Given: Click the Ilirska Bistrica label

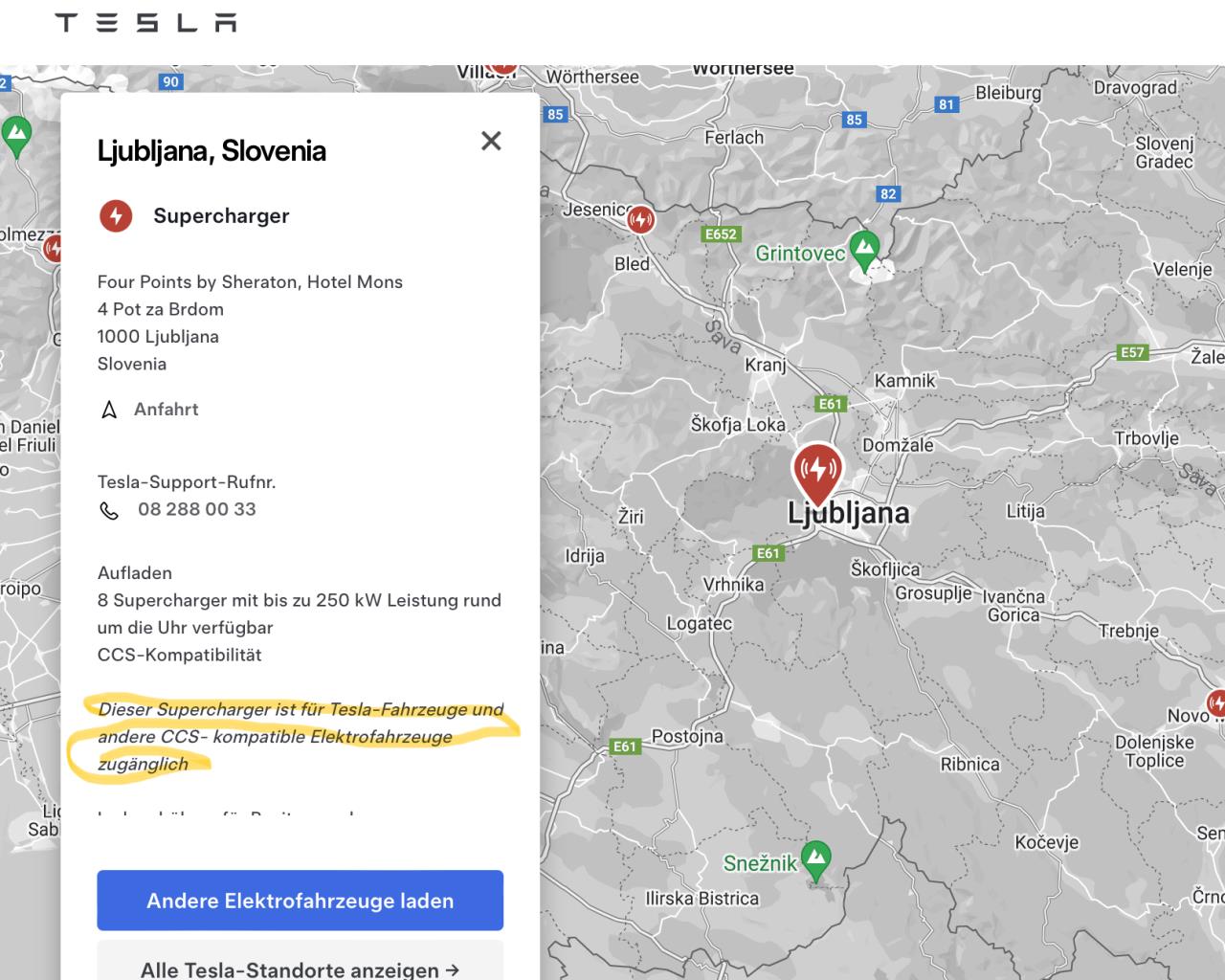Looking at the screenshot, I should [x=702, y=899].
